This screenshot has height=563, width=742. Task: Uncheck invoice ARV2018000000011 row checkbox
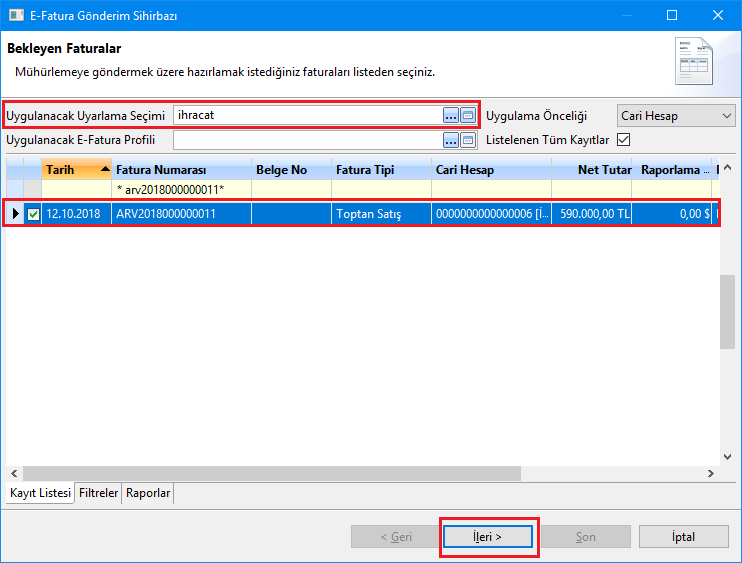tap(33, 214)
